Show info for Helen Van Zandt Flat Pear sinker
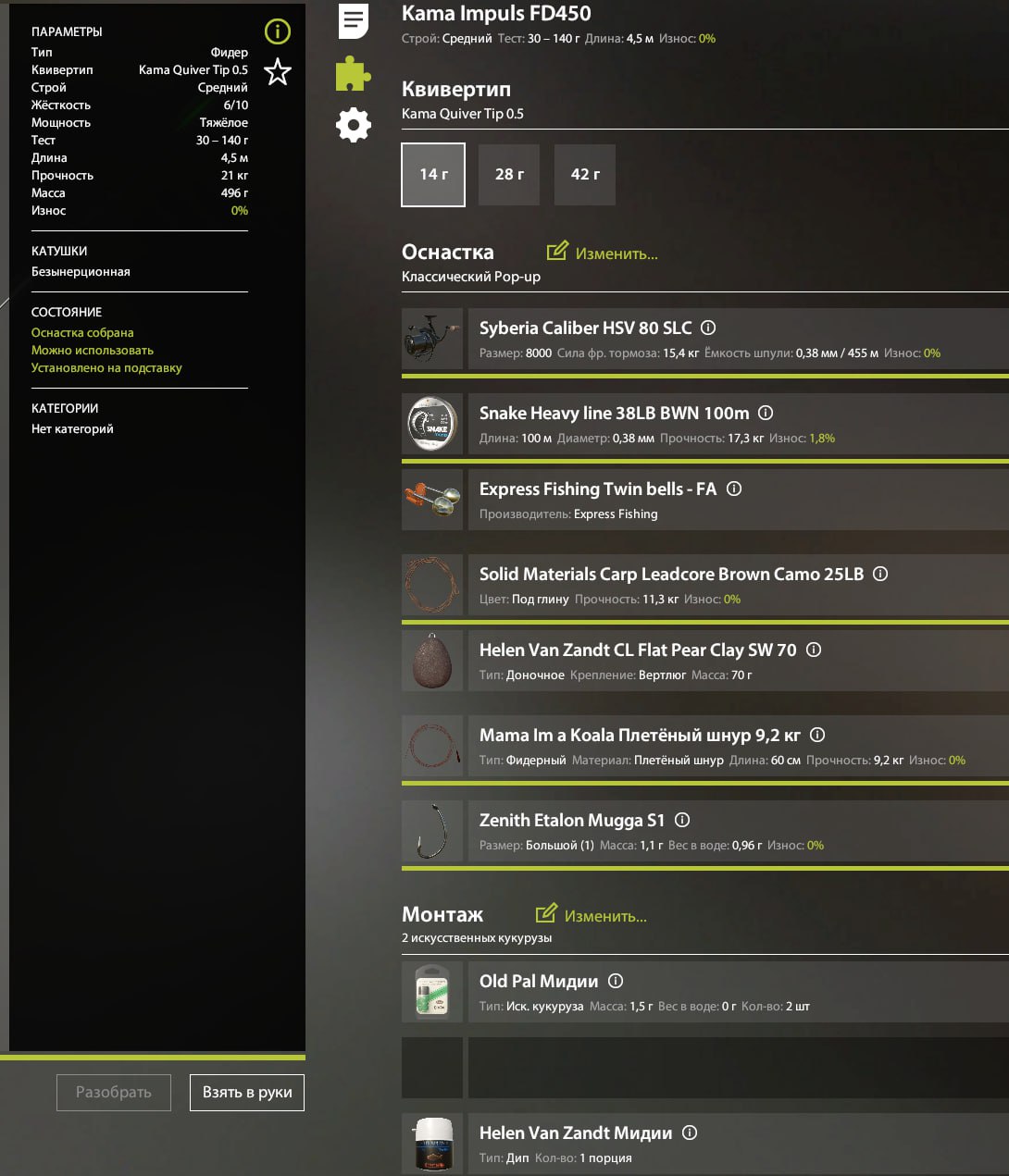Viewport: 1009px width, 1176px height. point(814,650)
